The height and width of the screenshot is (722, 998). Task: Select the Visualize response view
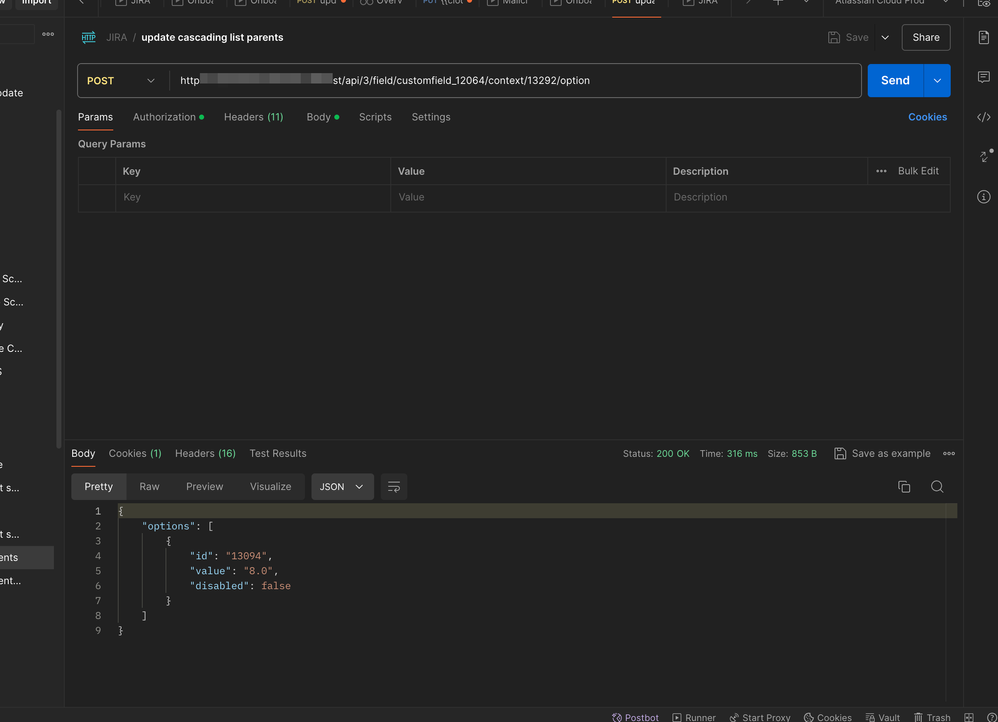pyautogui.click(x=271, y=487)
